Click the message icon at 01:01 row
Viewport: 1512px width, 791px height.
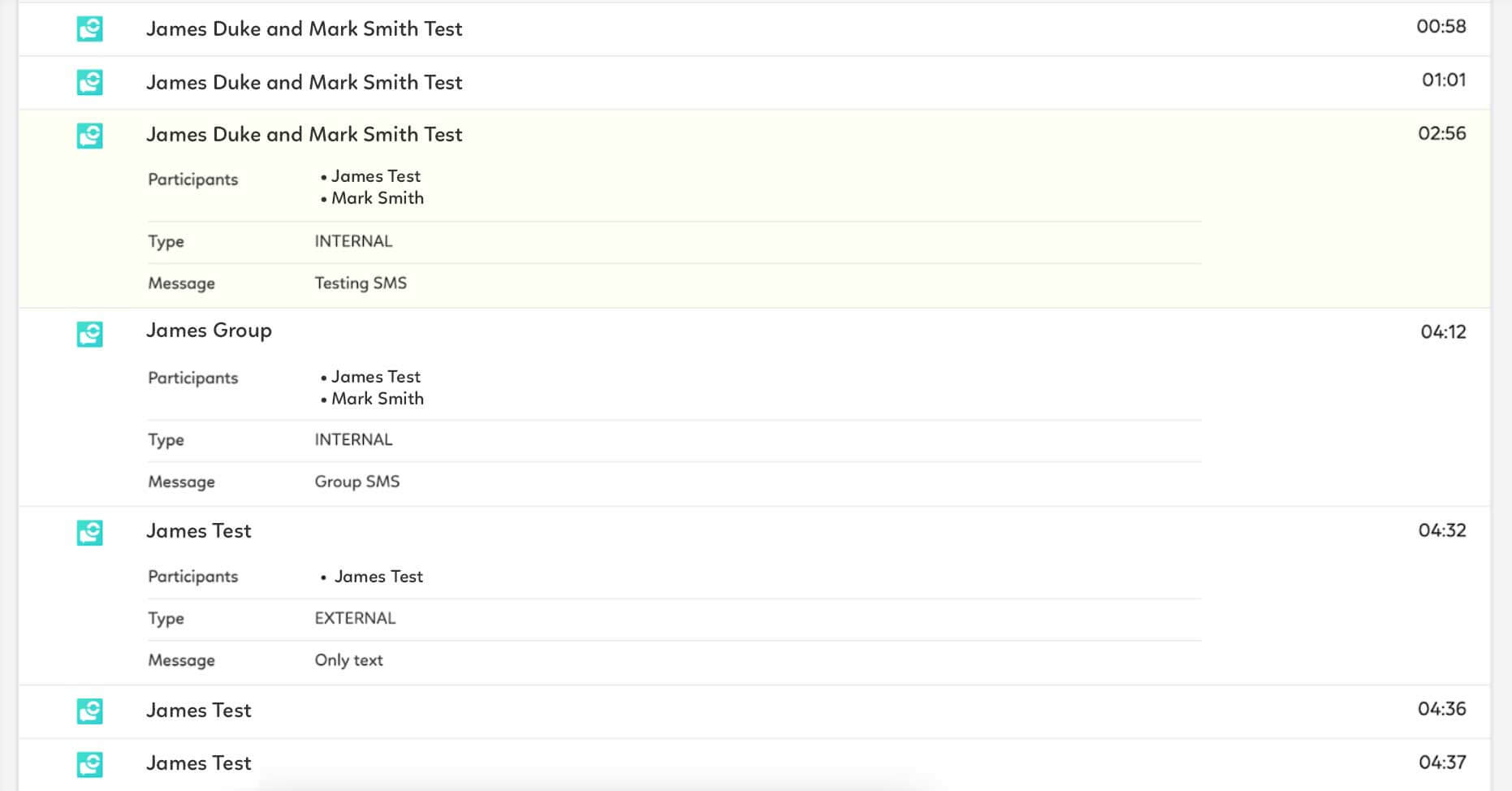coord(89,82)
